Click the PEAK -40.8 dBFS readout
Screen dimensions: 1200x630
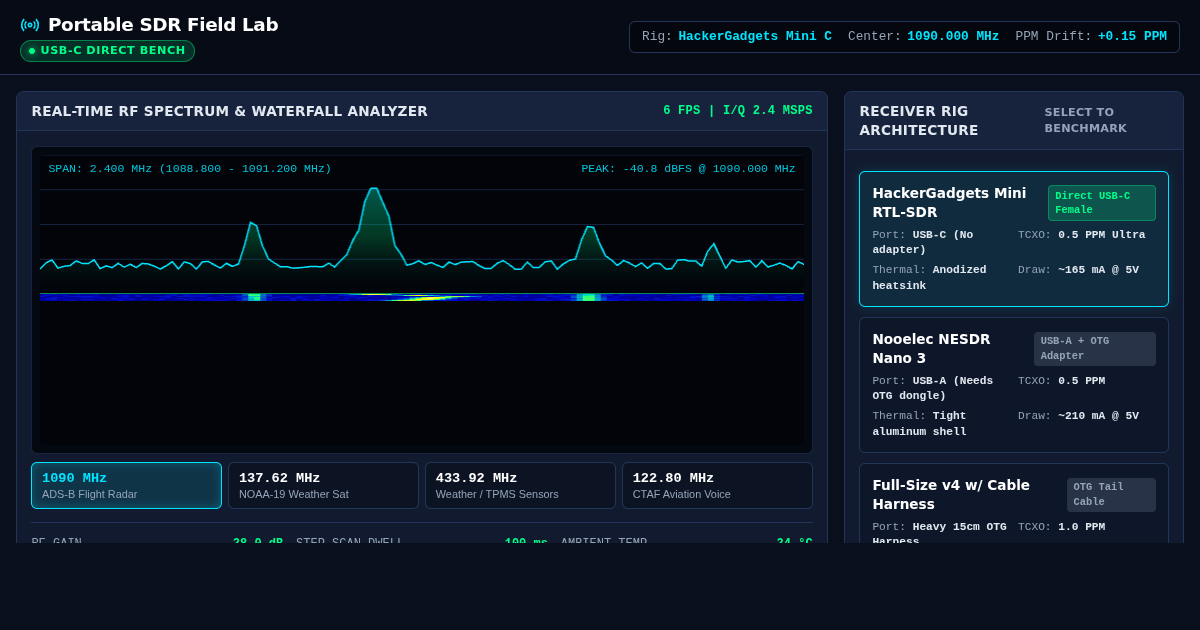[x=688, y=169]
